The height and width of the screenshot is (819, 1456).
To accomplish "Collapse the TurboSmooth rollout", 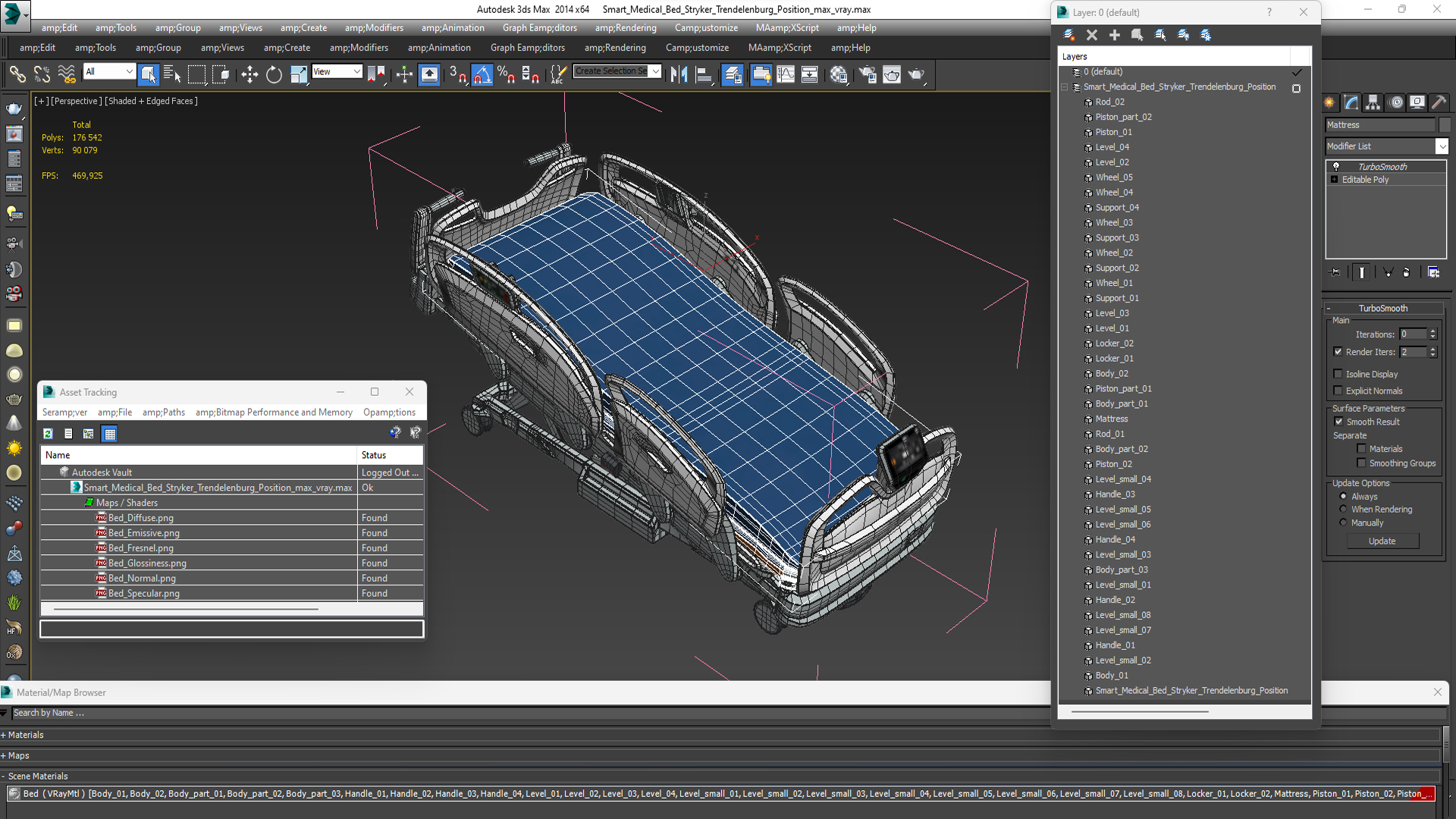I will point(1329,309).
